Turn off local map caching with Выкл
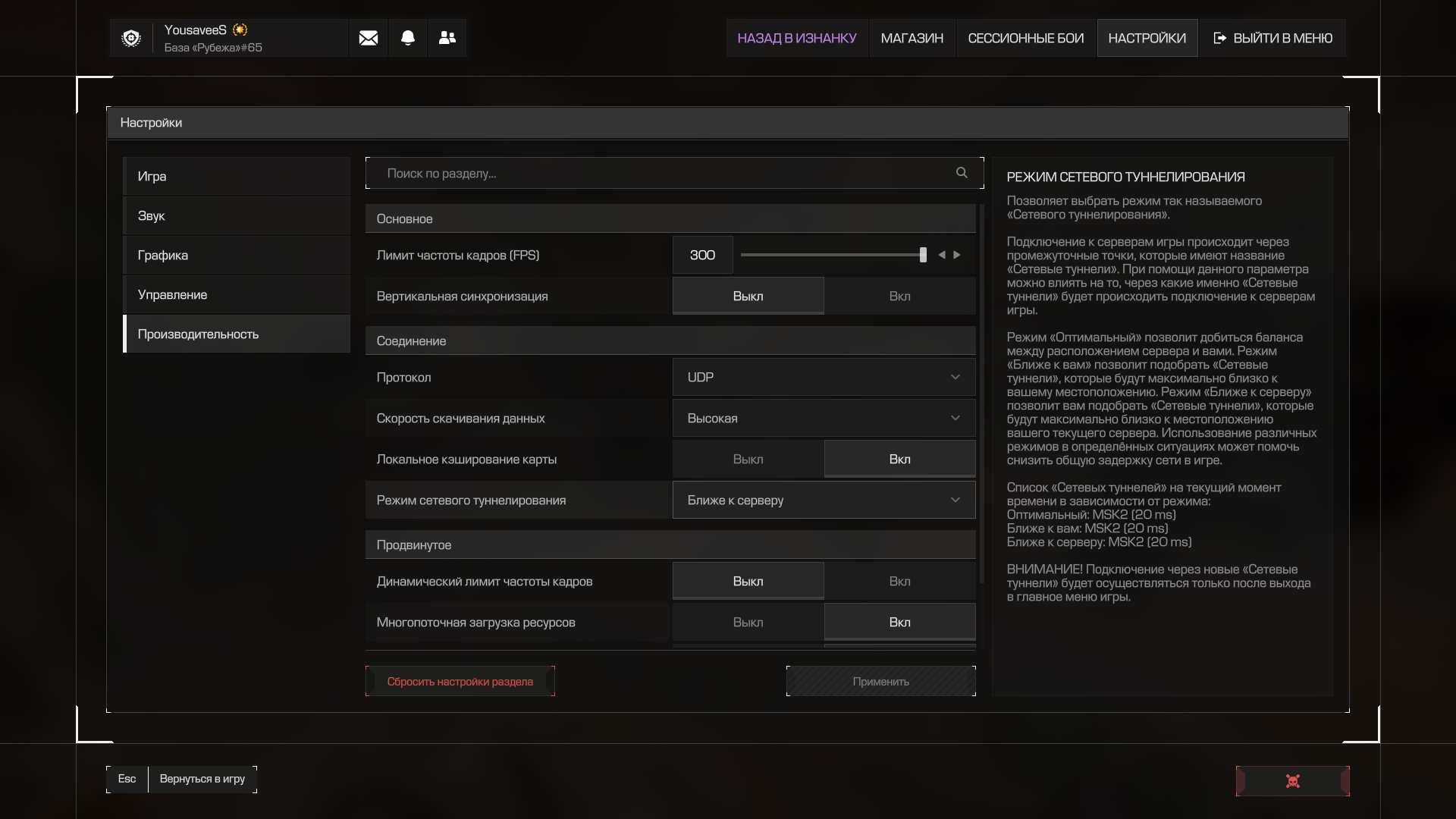The height and width of the screenshot is (819, 1456). 748,459
